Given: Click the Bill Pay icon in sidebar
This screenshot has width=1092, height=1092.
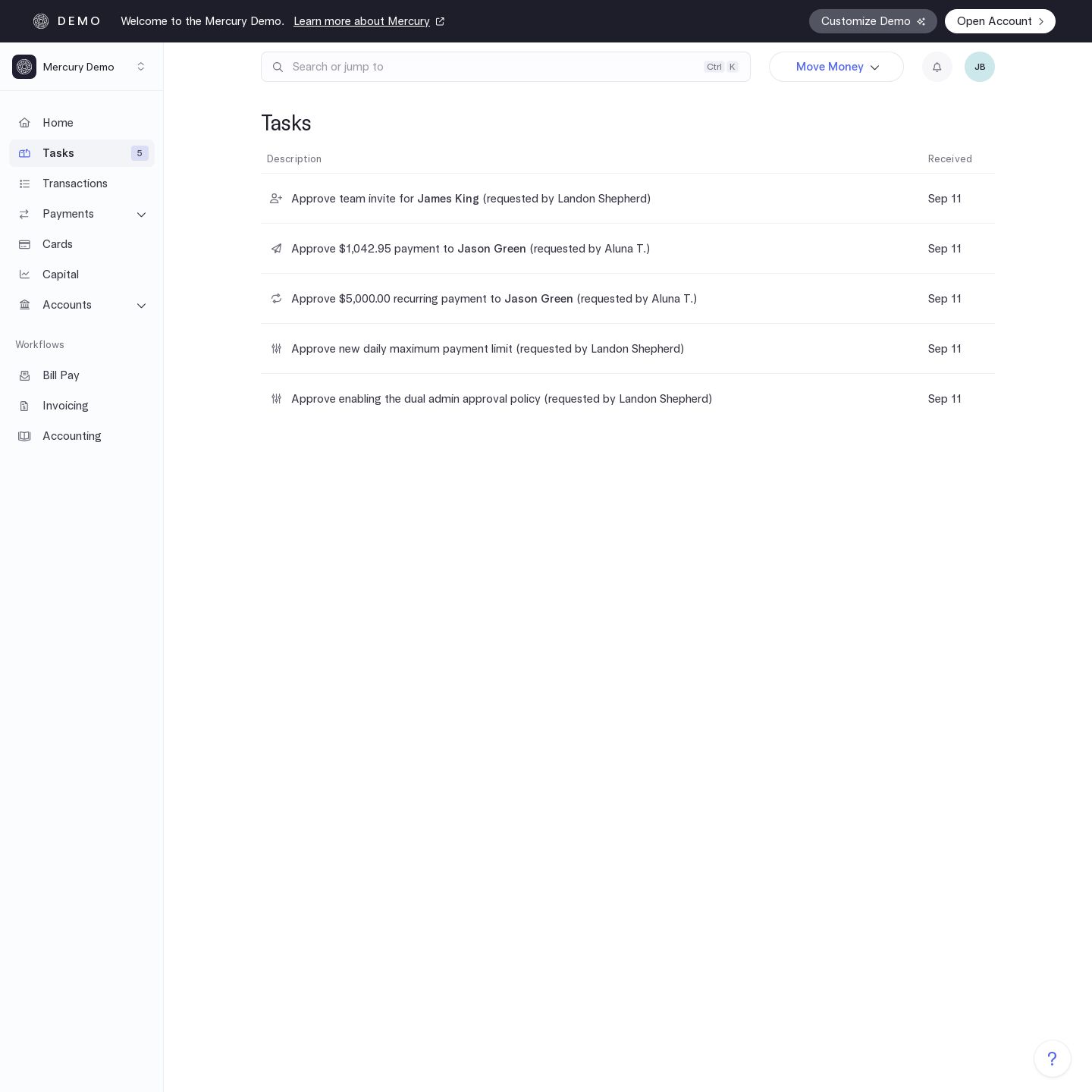Looking at the screenshot, I should click(x=24, y=375).
